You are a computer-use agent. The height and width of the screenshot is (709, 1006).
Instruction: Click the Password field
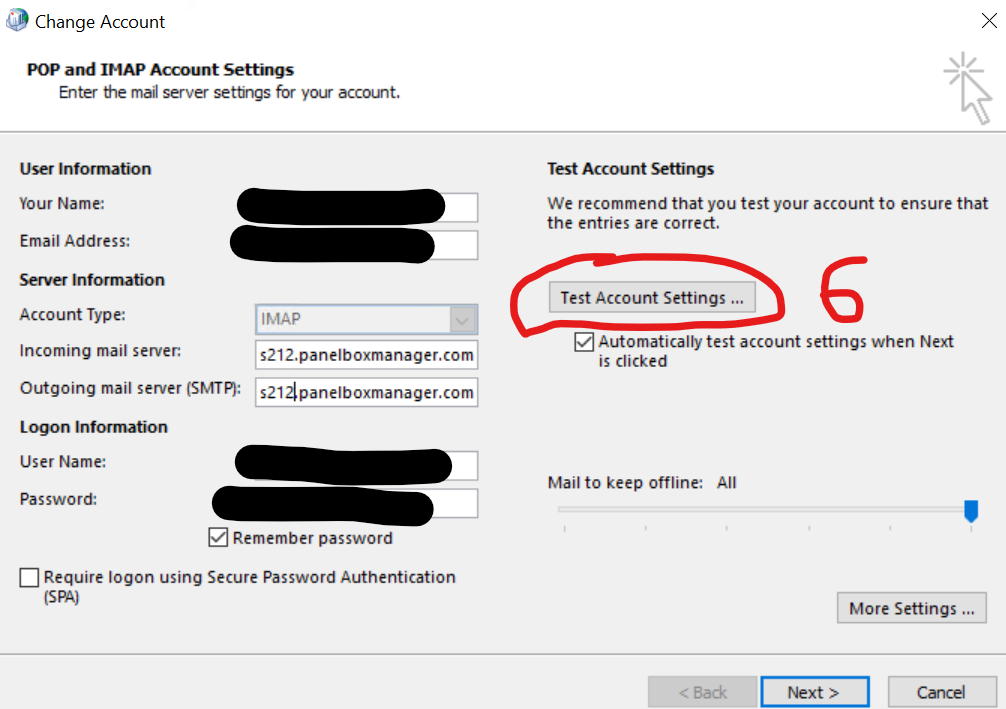coord(456,503)
